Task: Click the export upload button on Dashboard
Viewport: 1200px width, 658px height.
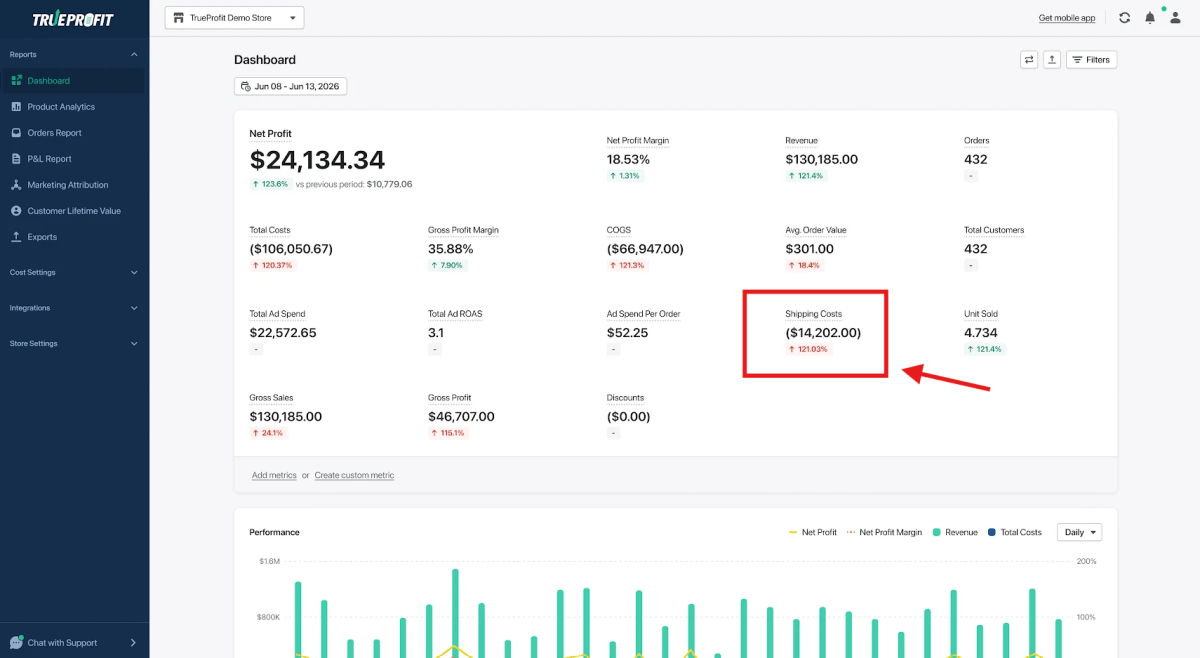Action: point(1052,60)
